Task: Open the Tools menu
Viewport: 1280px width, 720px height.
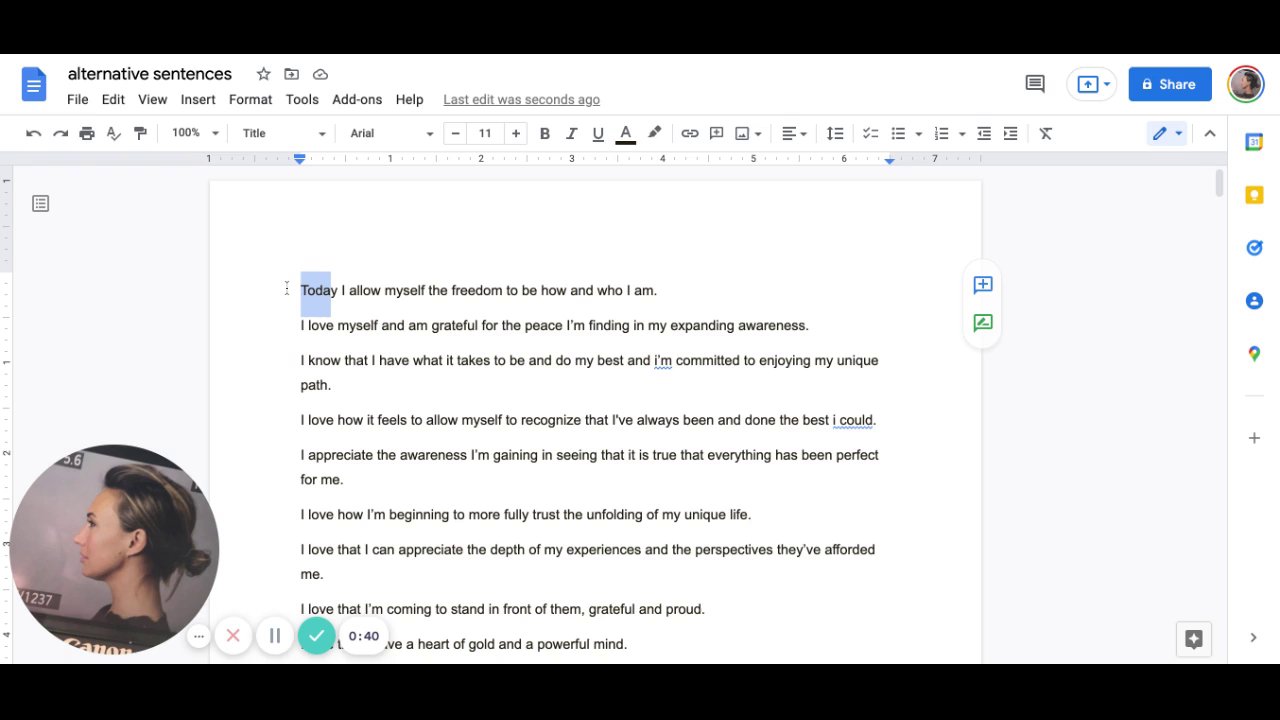Action: [x=302, y=99]
